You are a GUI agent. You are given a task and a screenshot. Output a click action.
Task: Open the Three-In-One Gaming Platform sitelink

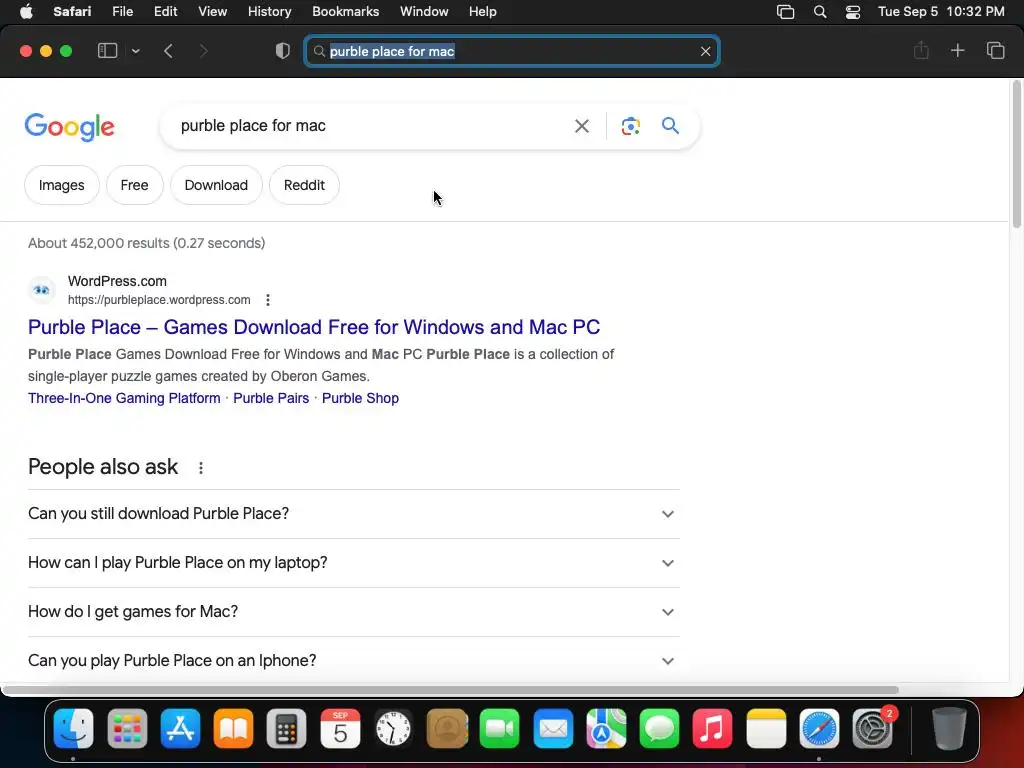[124, 398]
